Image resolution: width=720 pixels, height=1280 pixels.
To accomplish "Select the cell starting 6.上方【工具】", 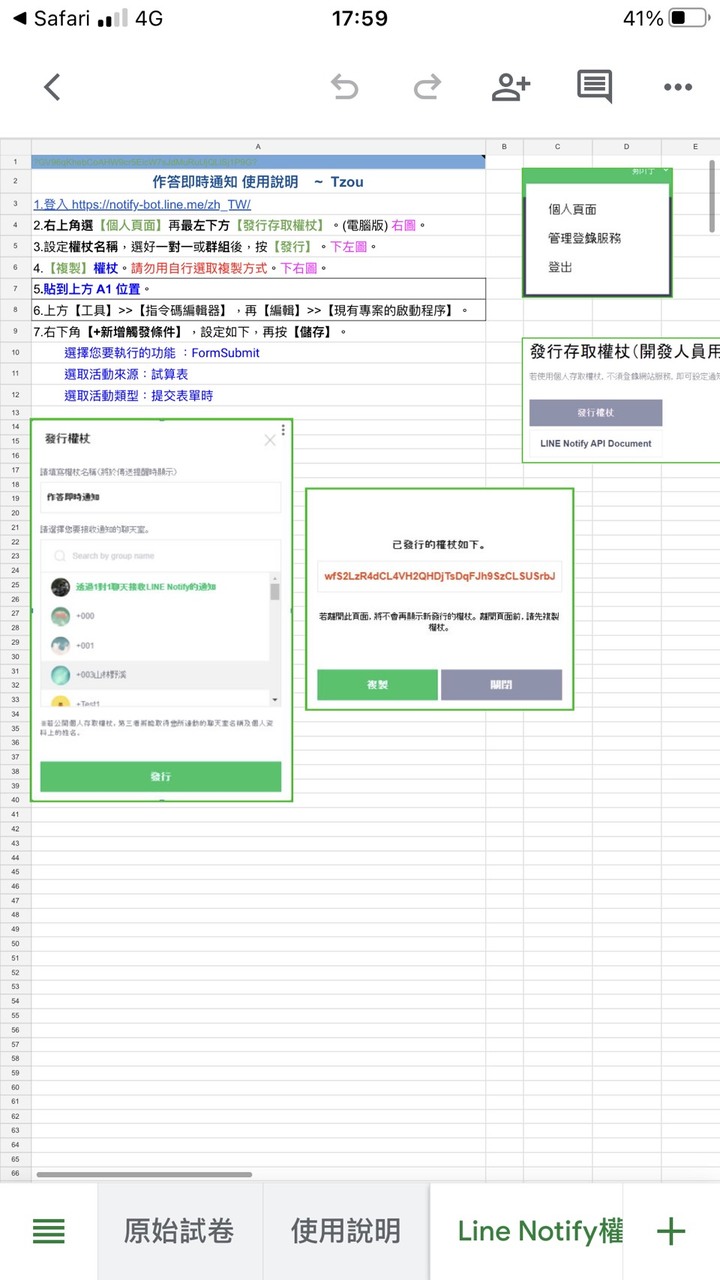I will [258, 310].
